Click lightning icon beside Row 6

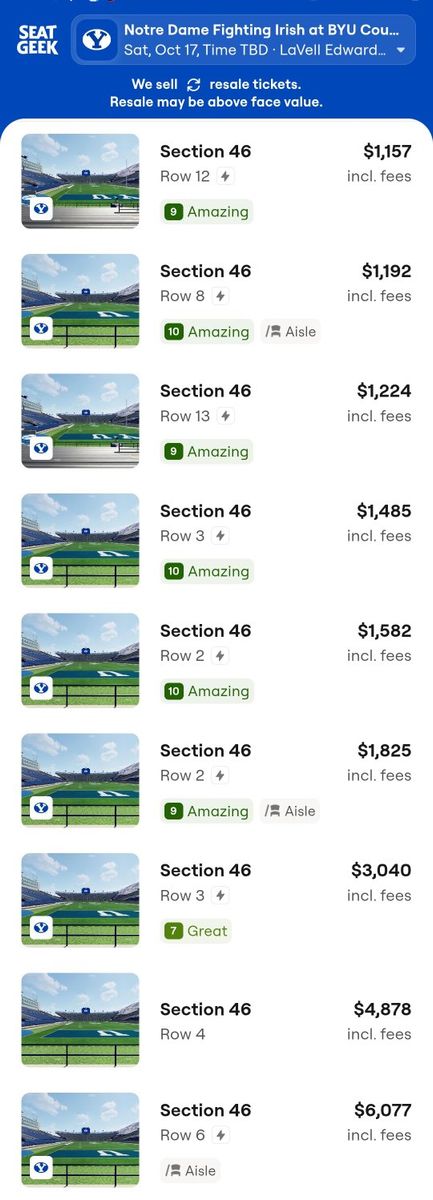click(219, 1135)
